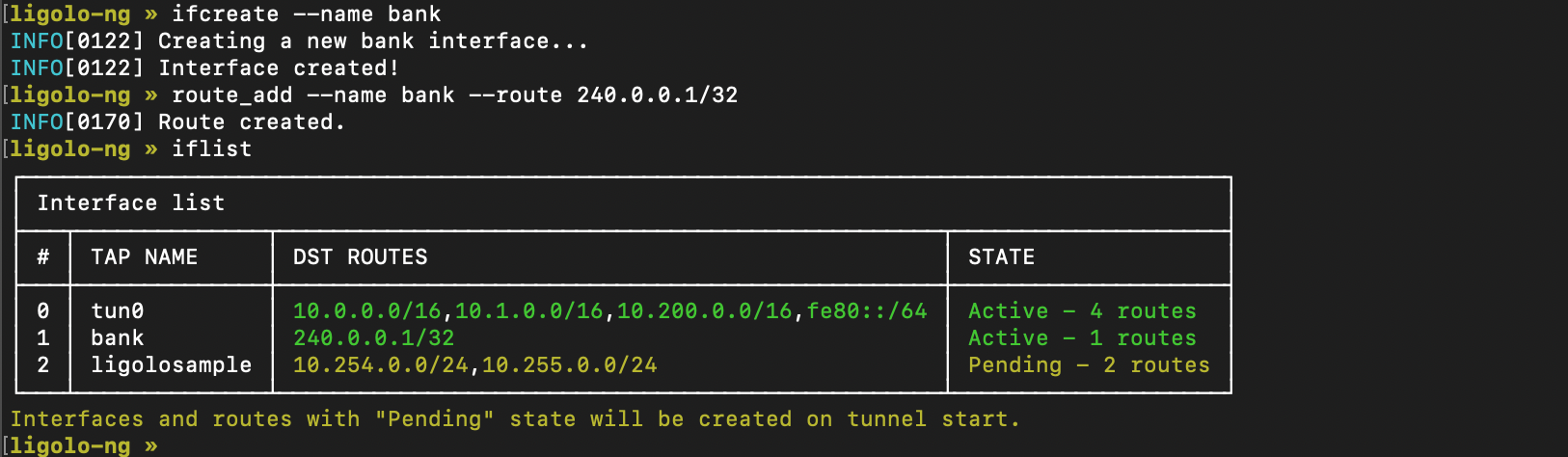The height and width of the screenshot is (457, 1568).
Task: Select the tun0 interface name
Action: tap(118, 311)
